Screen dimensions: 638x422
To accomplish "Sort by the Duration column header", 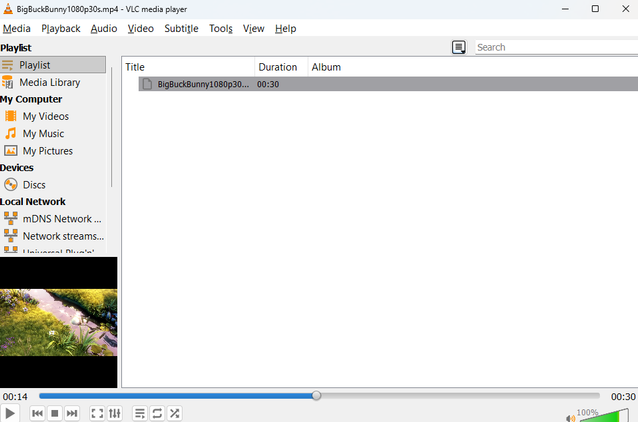I will [x=281, y=67].
